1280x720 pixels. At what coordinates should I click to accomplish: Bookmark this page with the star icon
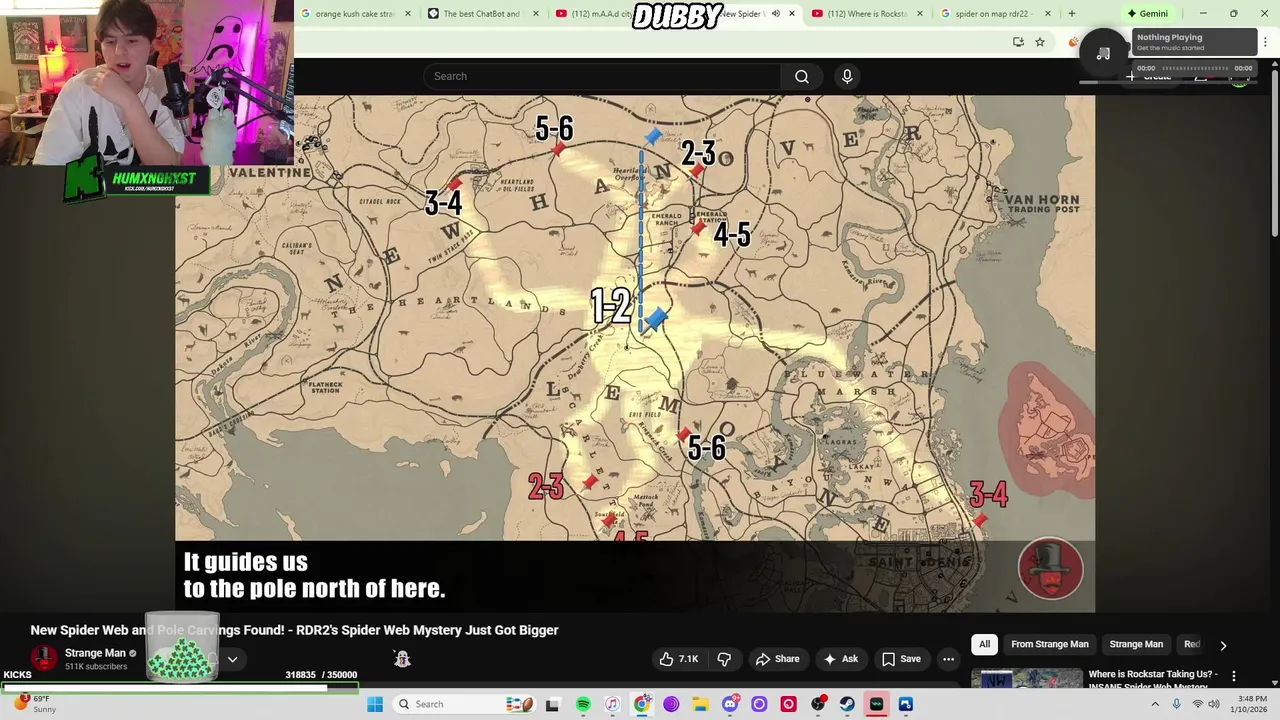coord(1040,42)
